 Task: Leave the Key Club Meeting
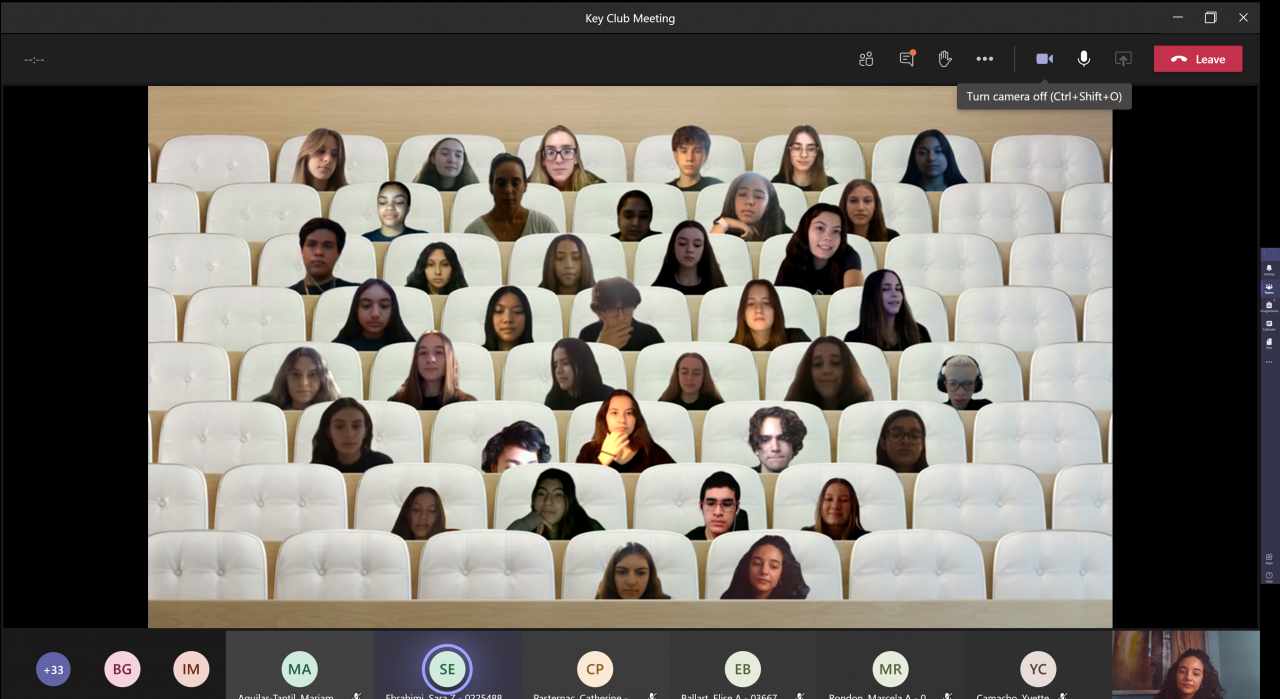click(1198, 59)
